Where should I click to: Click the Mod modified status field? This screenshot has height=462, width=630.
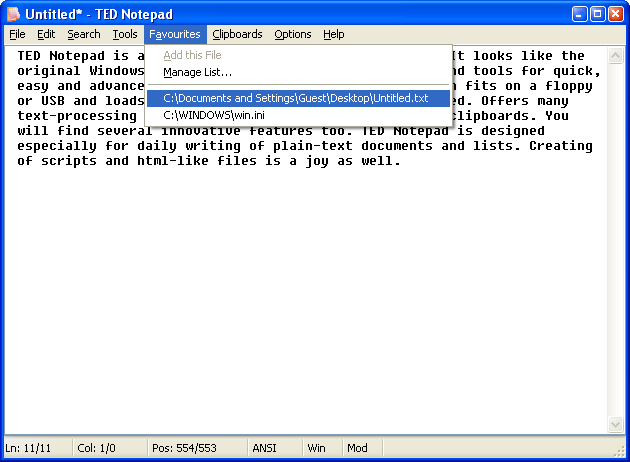tap(363, 448)
